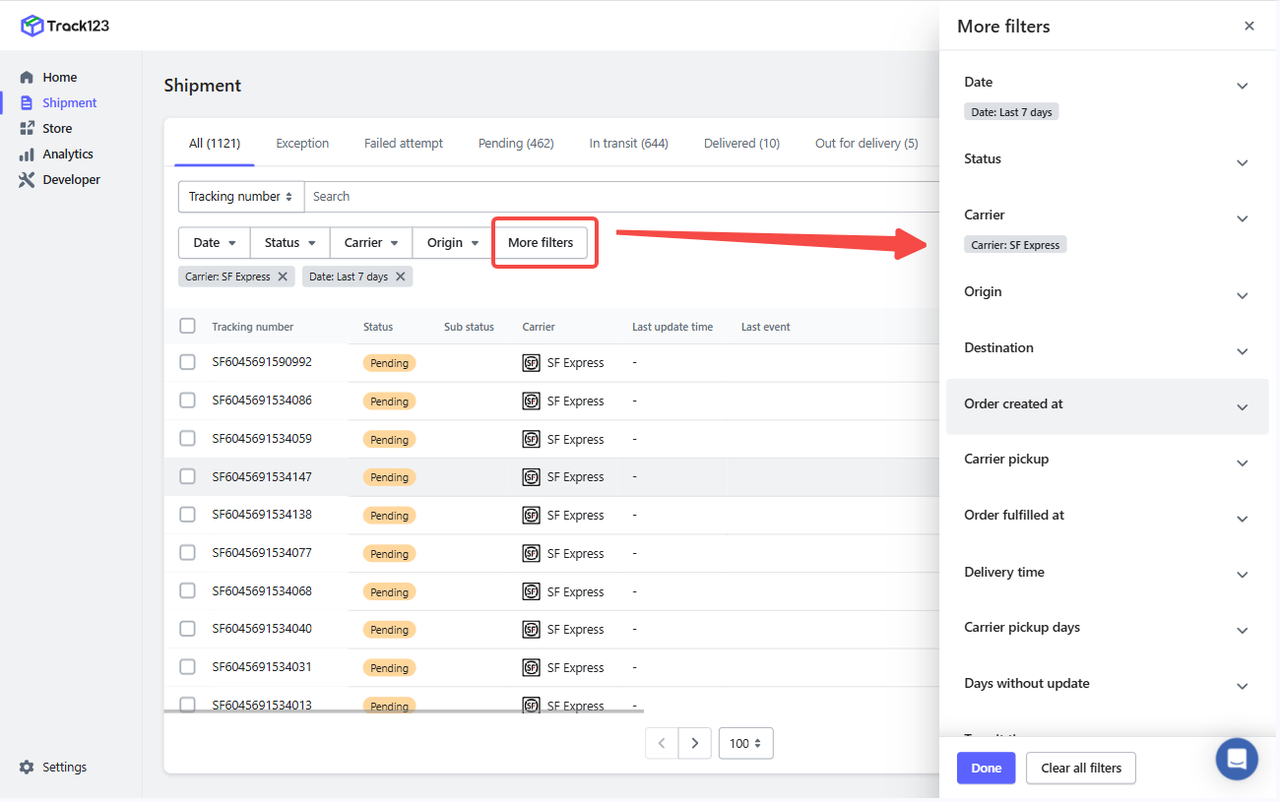This screenshot has height=802, width=1280.
Task: Open Home in the sidebar
Action: [x=59, y=77]
